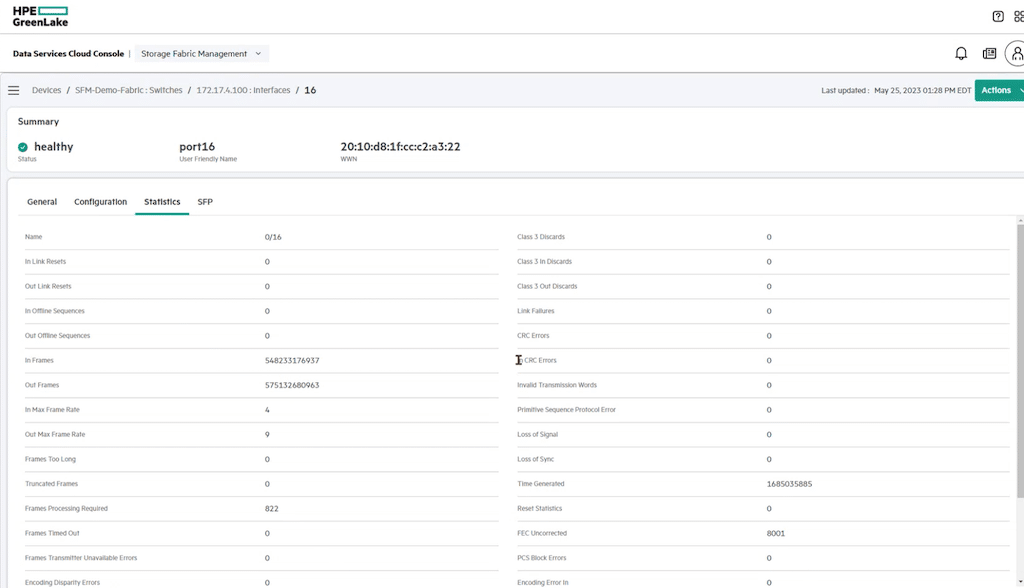
Task: Click Time Generated value 1685035885
Action: click(x=790, y=484)
